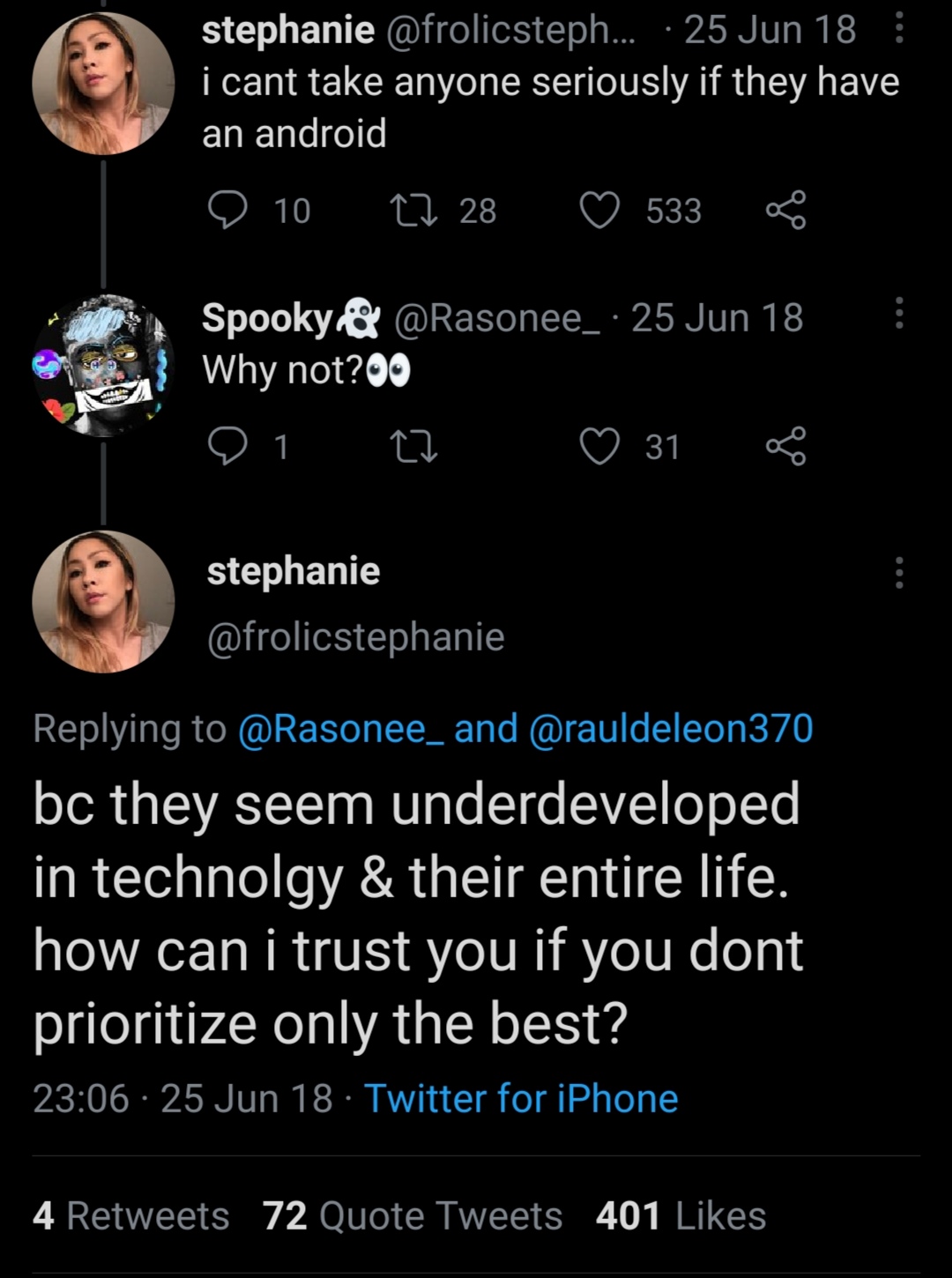The width and height of the screenshot is (952, 1278).
Task: Open more options menu on Spooky's tweet
Action: click(x=899, y=313)
